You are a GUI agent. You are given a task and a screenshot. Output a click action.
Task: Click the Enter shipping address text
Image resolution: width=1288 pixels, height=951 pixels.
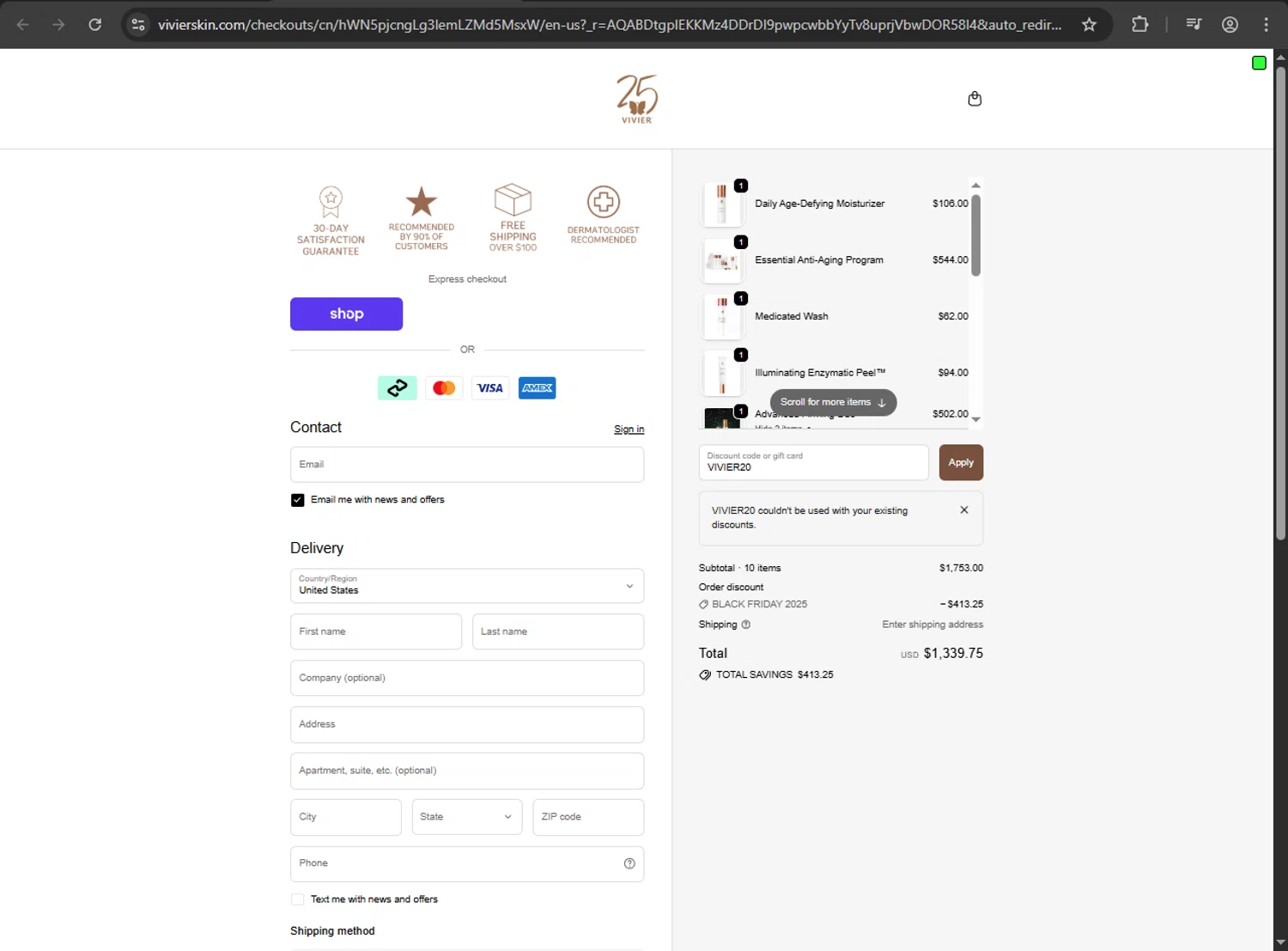click(x=933, y=625)
